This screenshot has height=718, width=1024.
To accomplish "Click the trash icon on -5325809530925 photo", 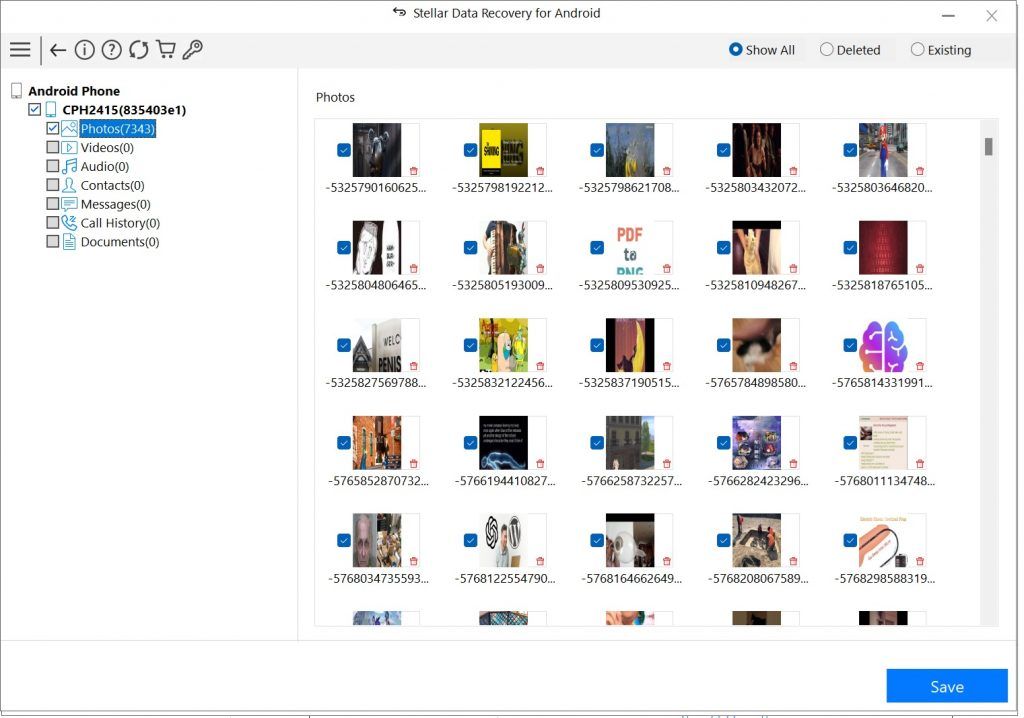I will click(x=667, y=269).
